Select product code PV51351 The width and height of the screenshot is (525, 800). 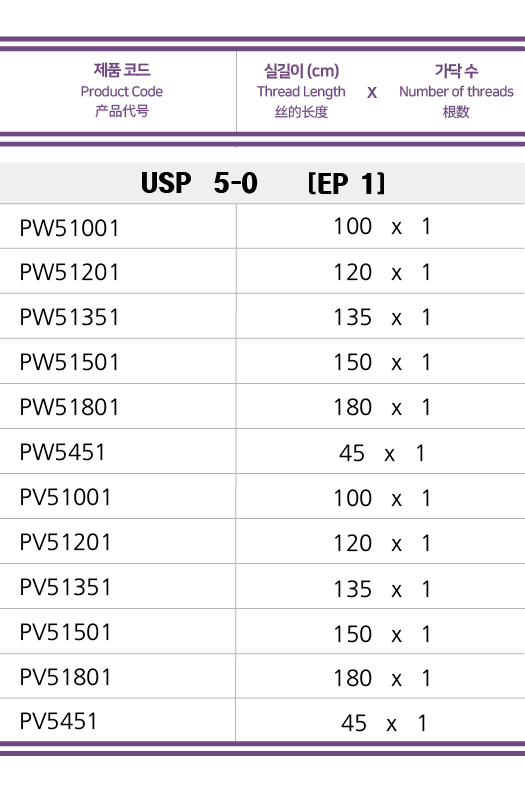pos(65,587)
